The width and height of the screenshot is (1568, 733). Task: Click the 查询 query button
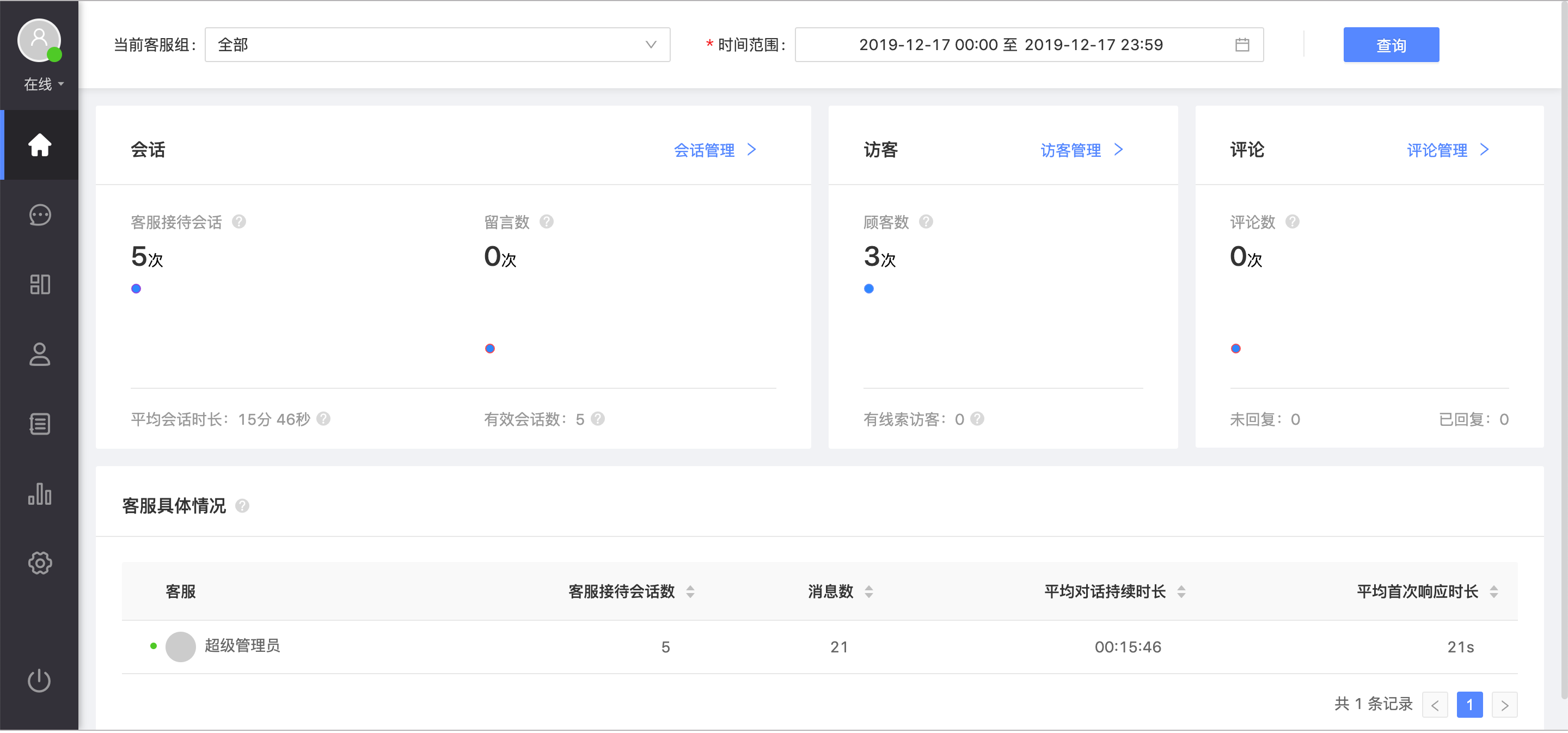tap(1391, 44)
